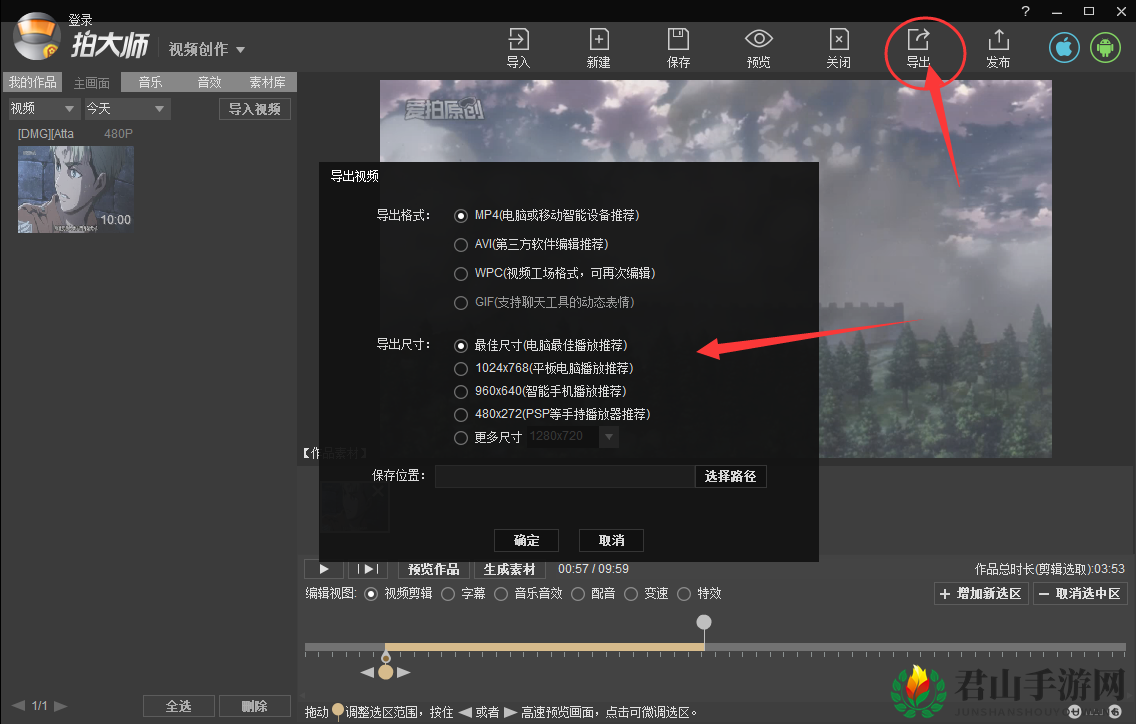Open the 1280x720 custom size dropdown

pos(609,437)
